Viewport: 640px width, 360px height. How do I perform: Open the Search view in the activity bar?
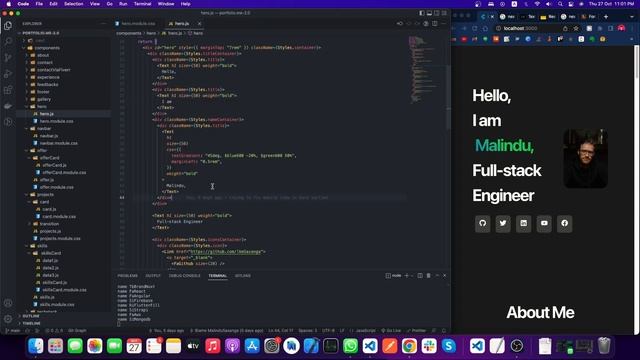tap(8, 41)
